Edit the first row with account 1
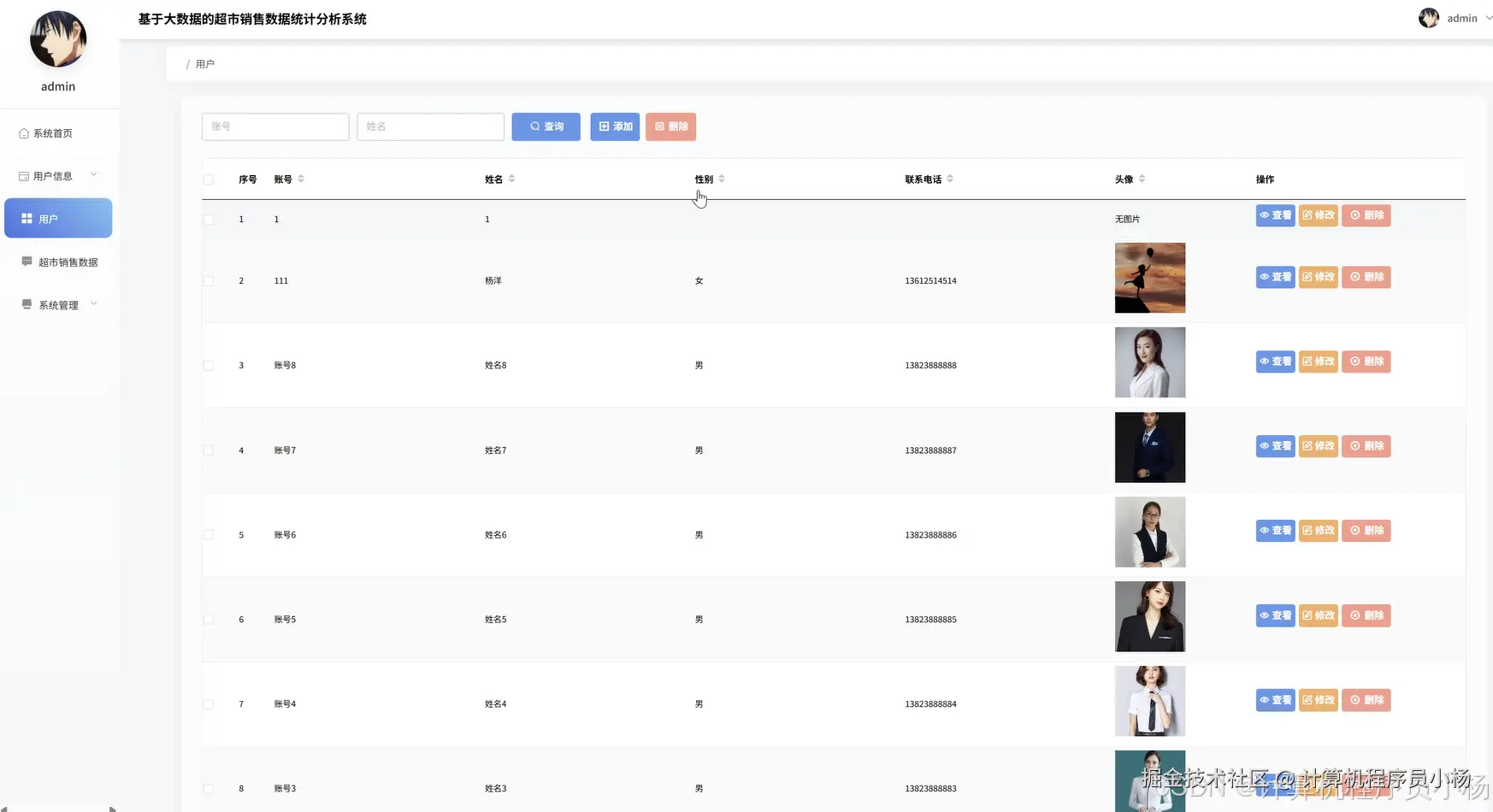Viewport: 1493px width, 812px height. click(1318, 215)
